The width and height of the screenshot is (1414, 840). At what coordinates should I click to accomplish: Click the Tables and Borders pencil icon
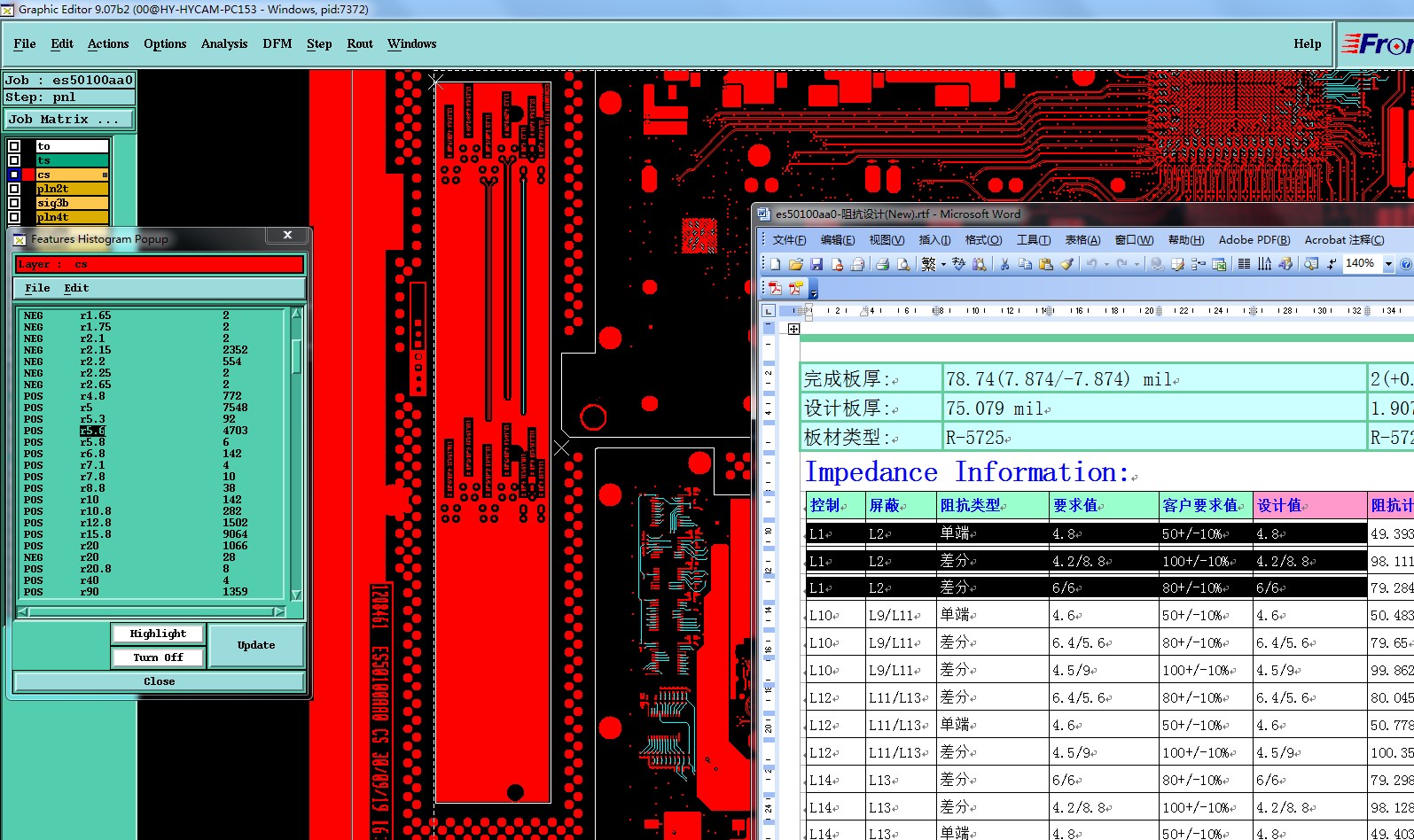pos(1177,264)
